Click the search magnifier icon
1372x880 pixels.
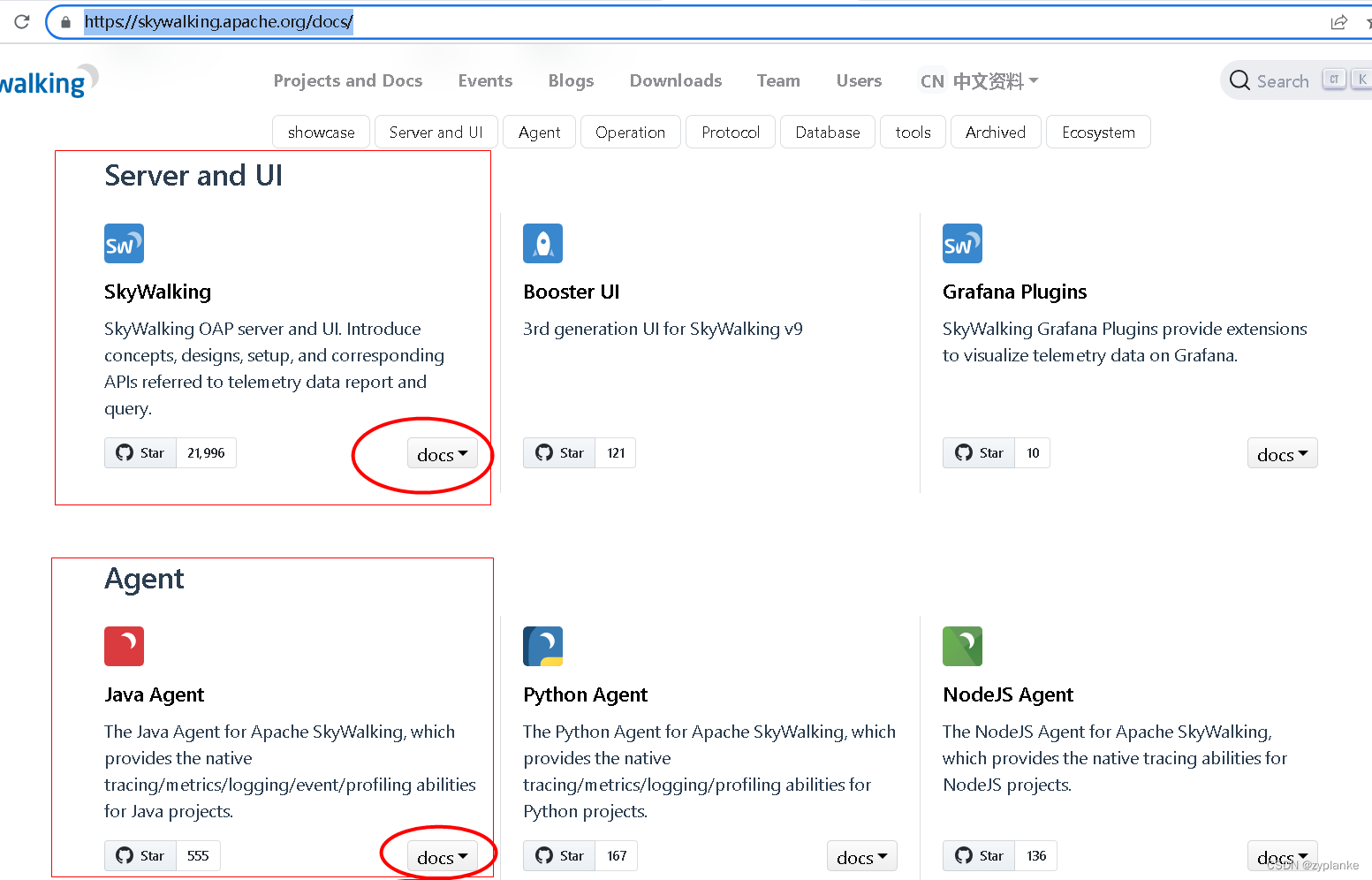tap(1239, 80)
